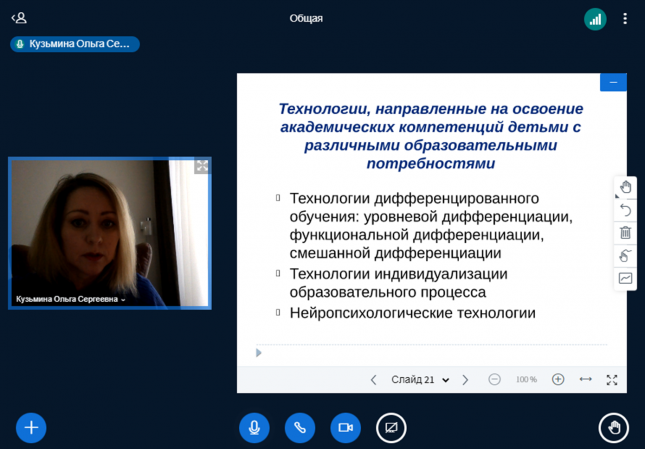Click the slide title Технологии, направленные на освоение
The image size is (645, 449).
click(431, 136)
